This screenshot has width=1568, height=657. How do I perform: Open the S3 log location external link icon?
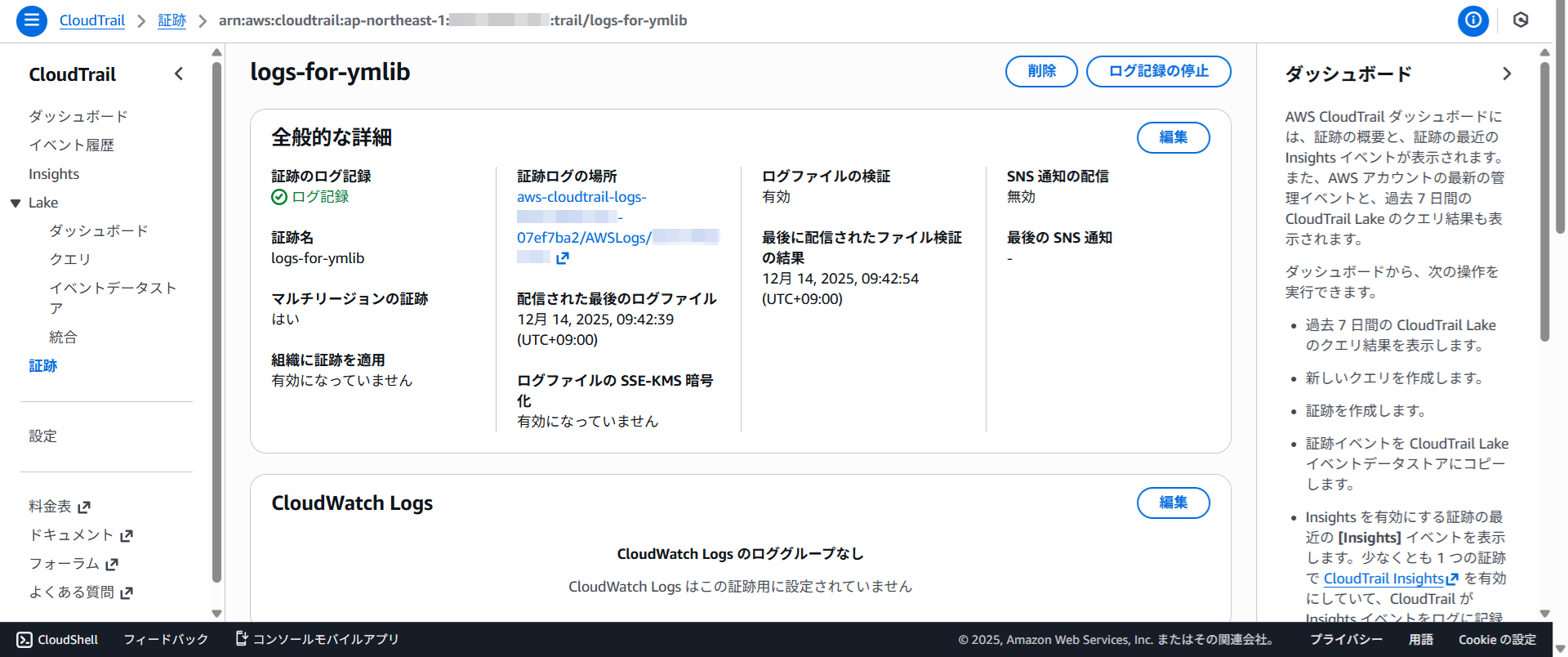click(562, 258)
